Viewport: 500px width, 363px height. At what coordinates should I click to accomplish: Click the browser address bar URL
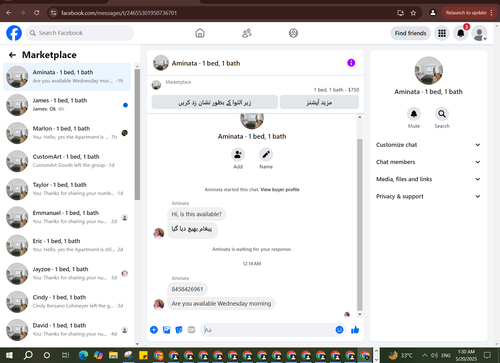coord(119,13)
